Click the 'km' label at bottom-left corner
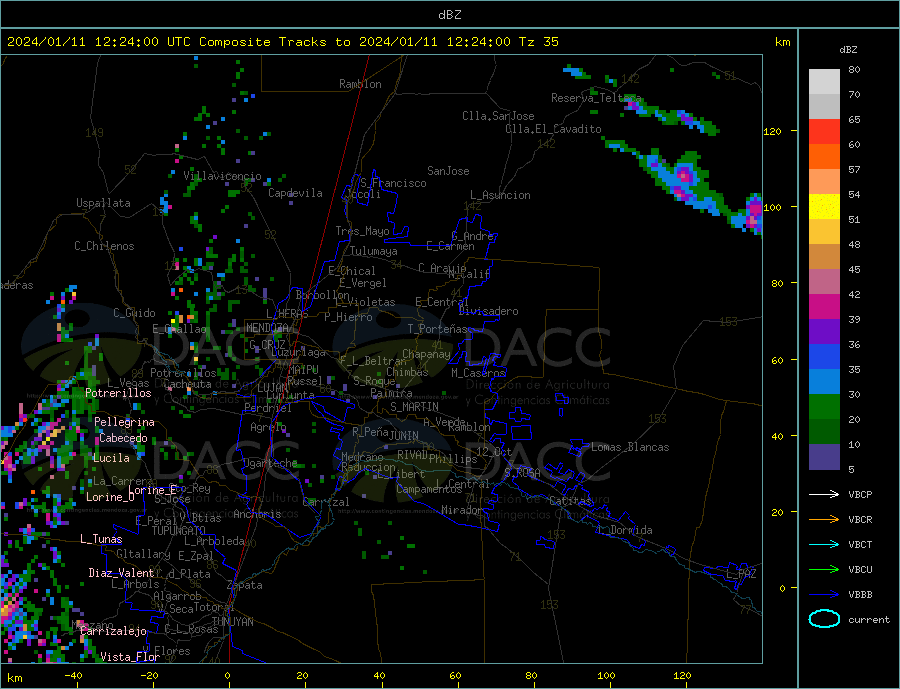The width and height of the screenshot is (900, 689). click(15, 678)
